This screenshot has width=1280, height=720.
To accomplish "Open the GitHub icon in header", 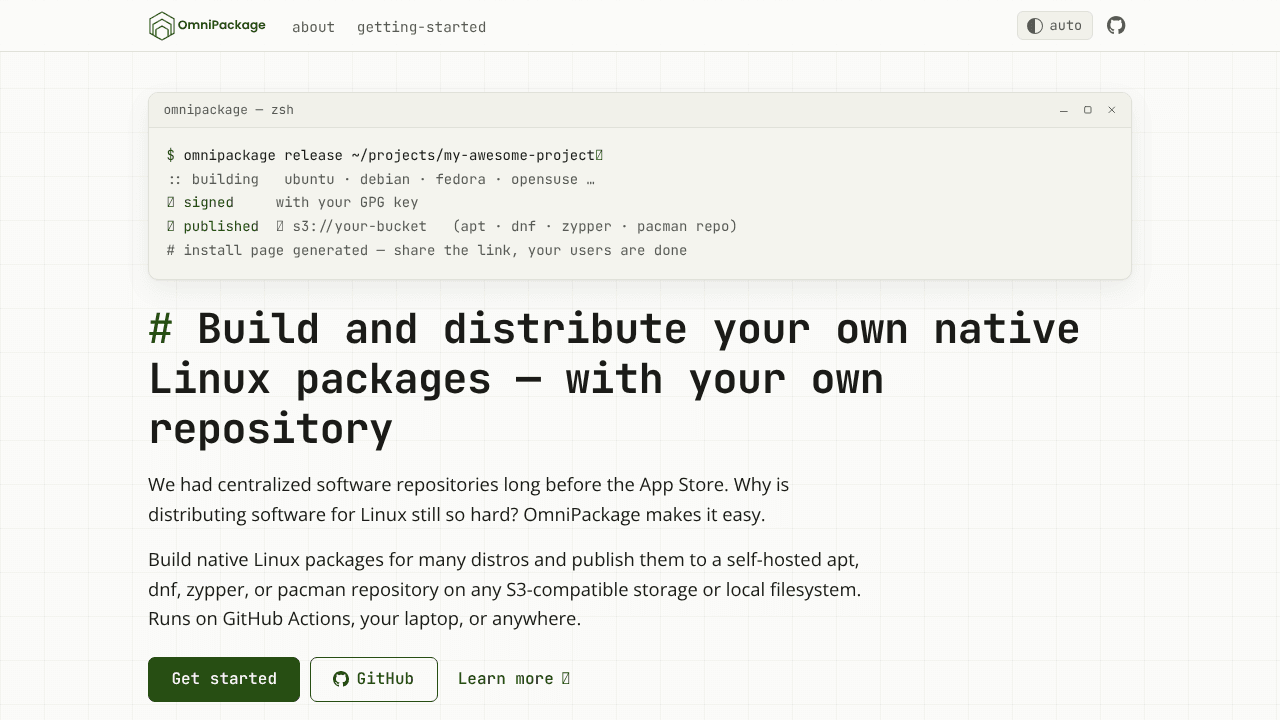I will (x=1116, y=26).
